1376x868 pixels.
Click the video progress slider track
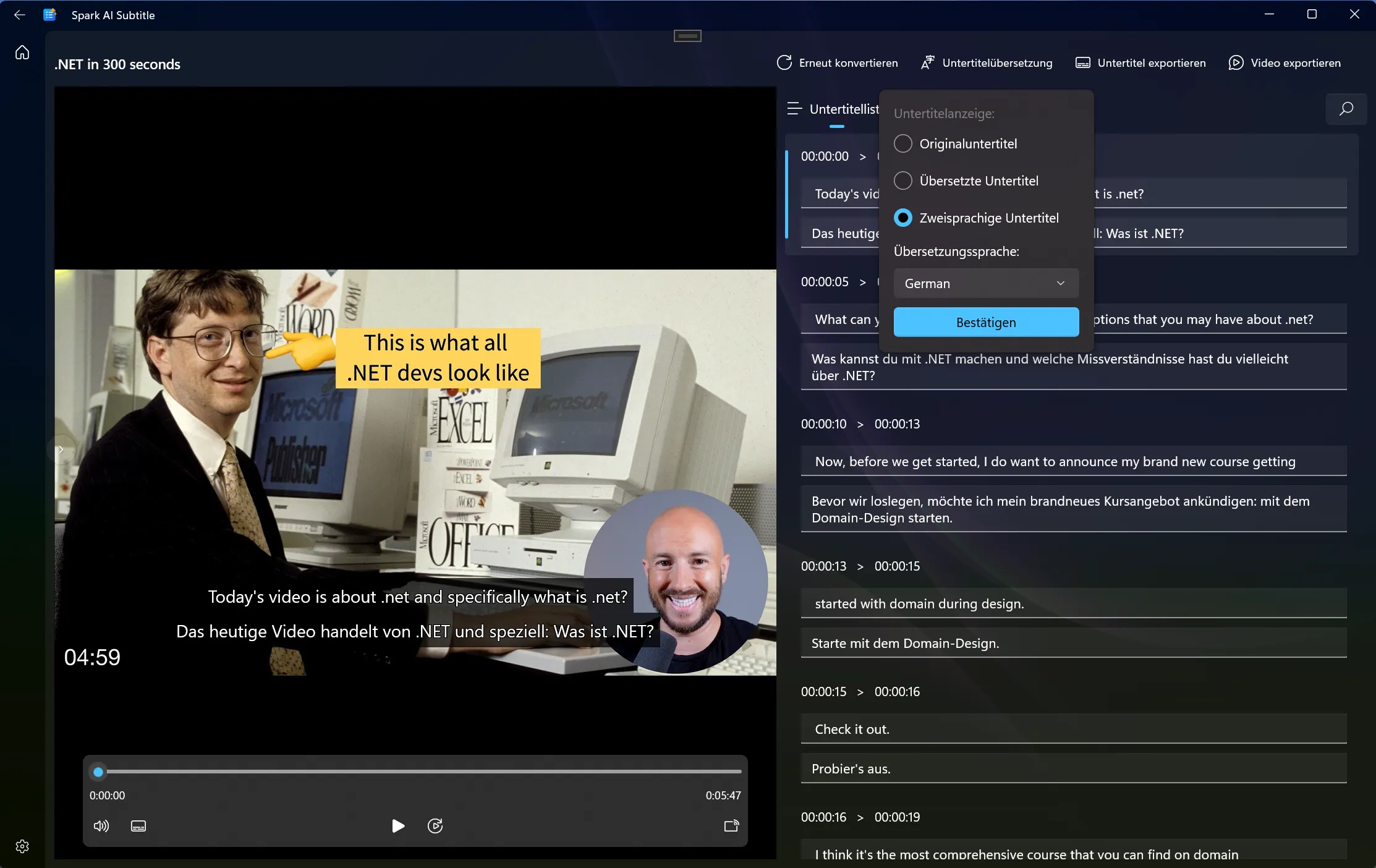pos(420,772)
